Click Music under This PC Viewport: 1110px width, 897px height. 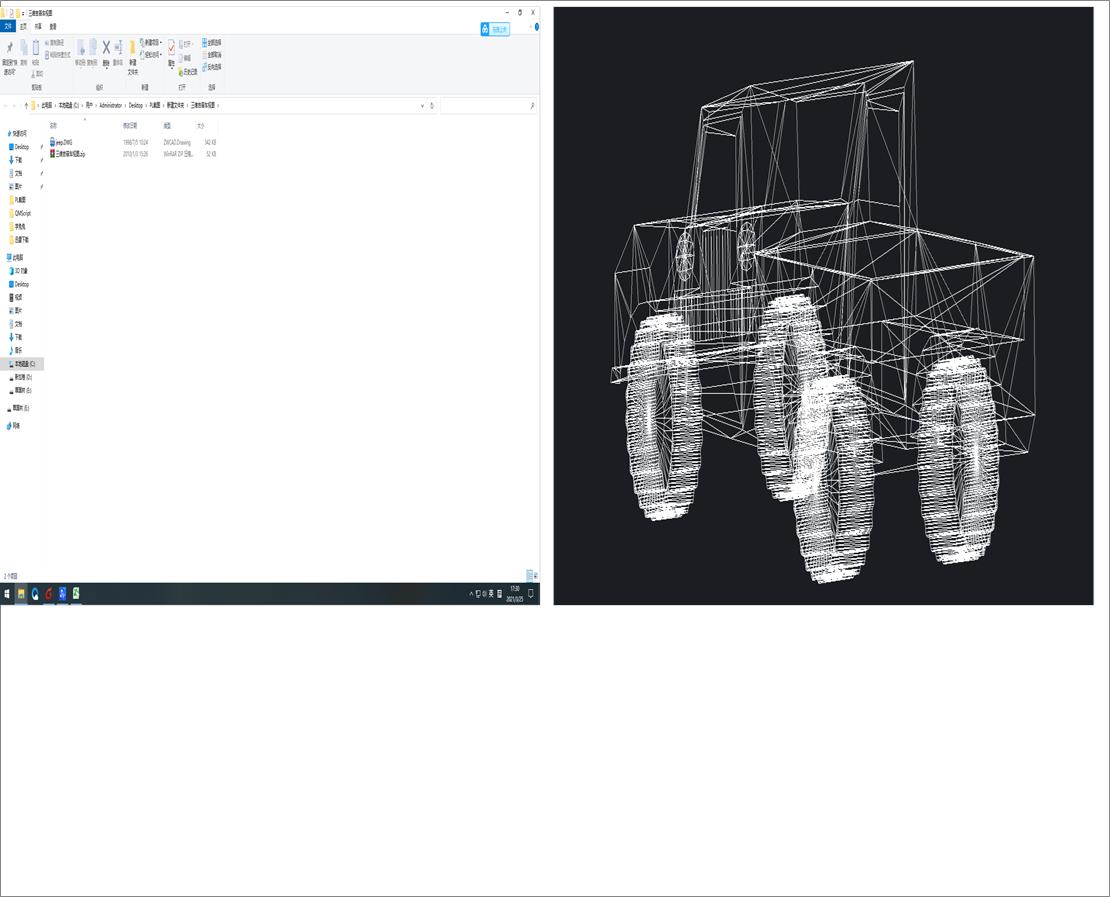point(16,350)
